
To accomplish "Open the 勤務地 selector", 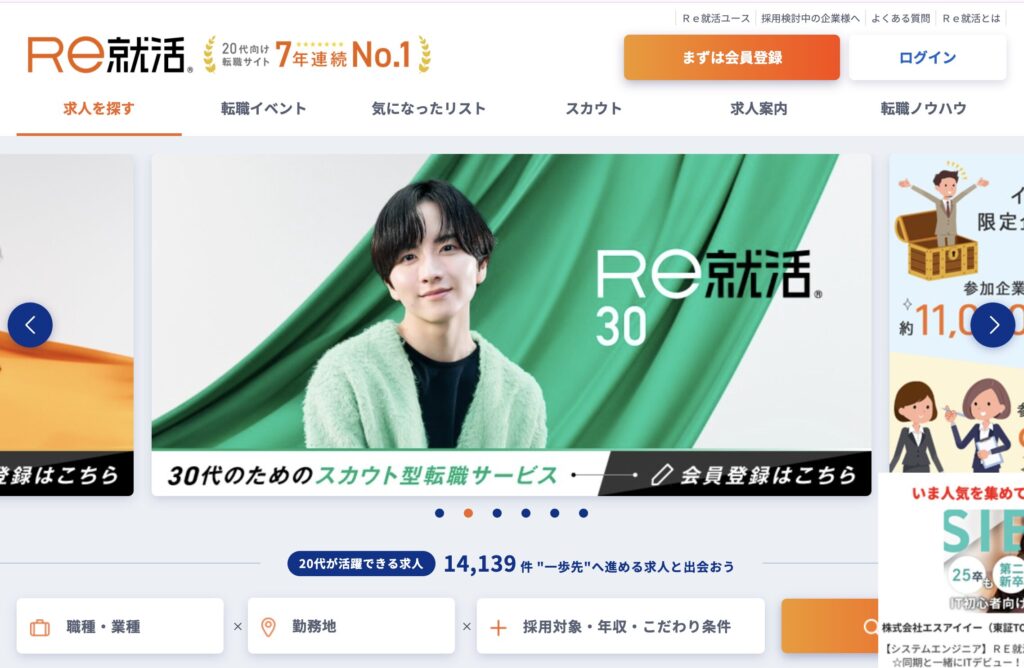I will point(351,626).
